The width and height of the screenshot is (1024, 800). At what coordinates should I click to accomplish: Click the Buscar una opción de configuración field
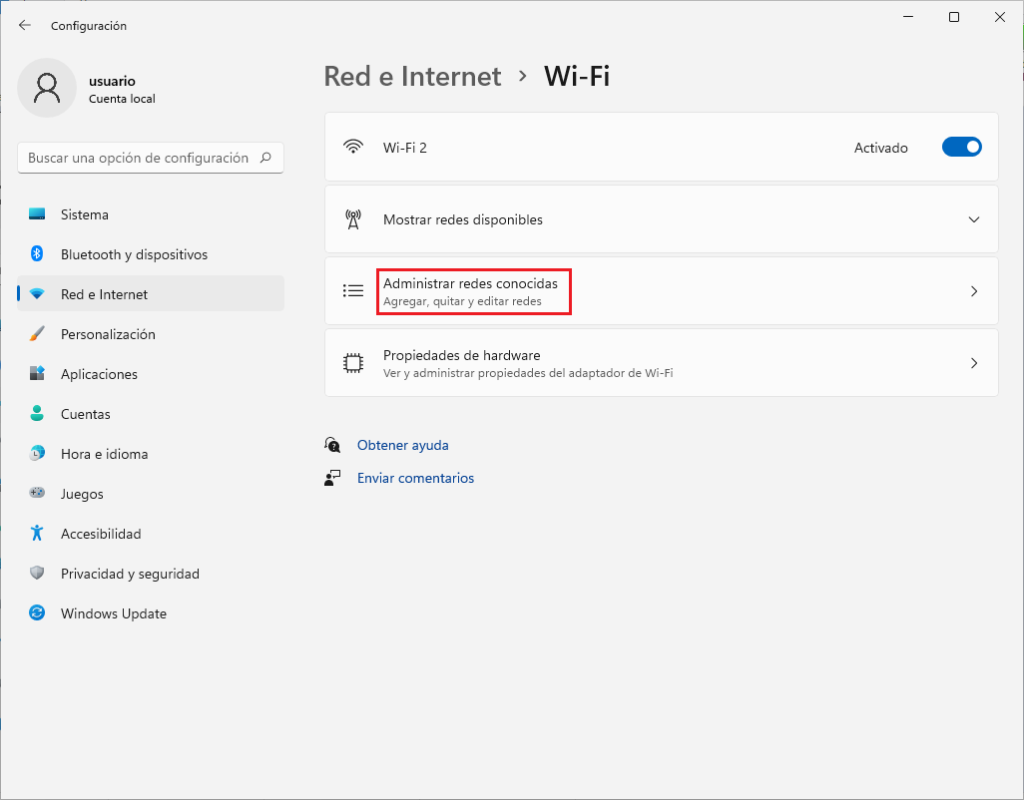138,158
